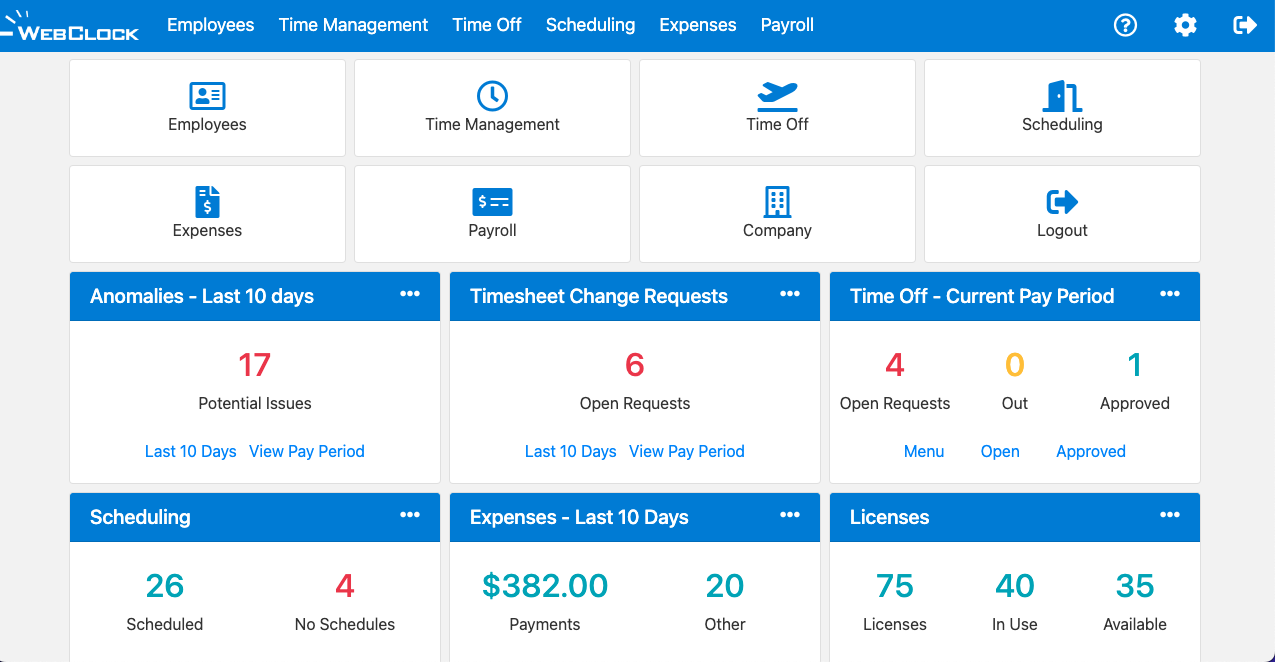Click the Payroll dollar check icon
This screenshot has width=1275, height=662.
(x=492, y=202)
